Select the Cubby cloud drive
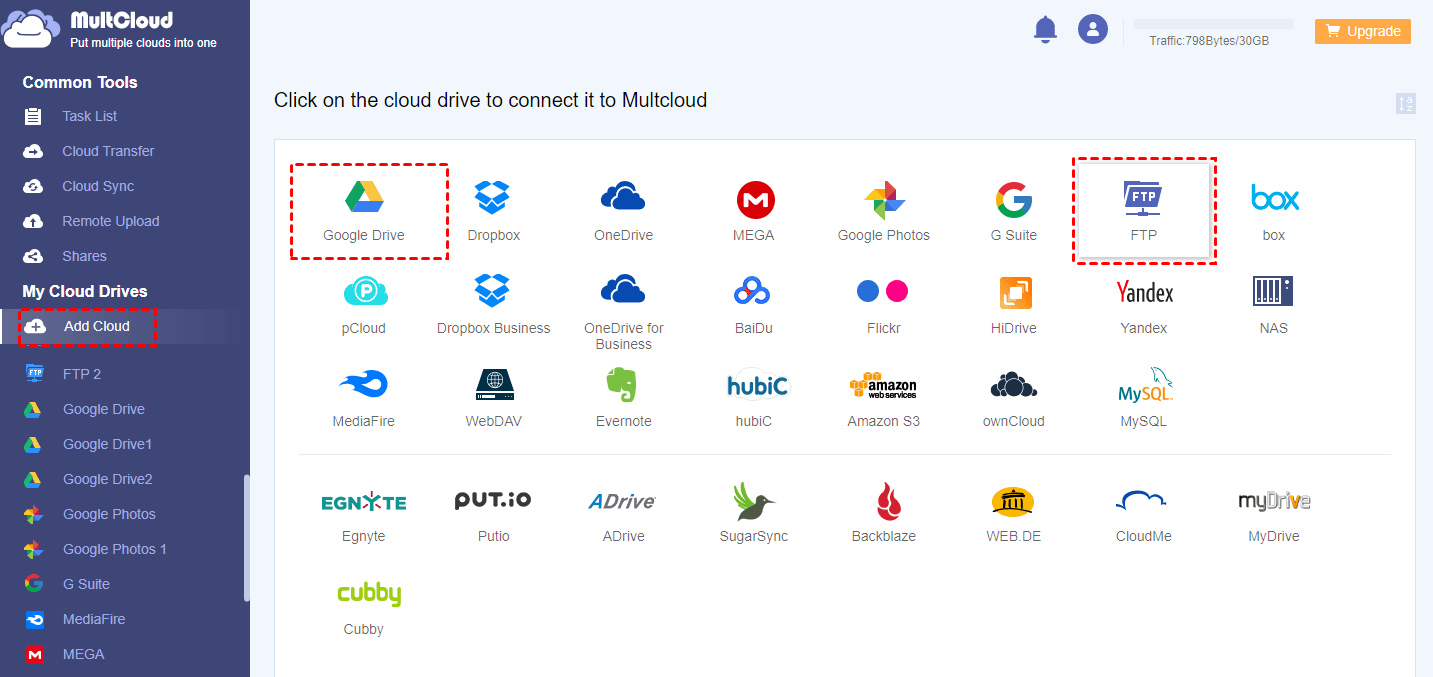 click(x=368, y=594)
